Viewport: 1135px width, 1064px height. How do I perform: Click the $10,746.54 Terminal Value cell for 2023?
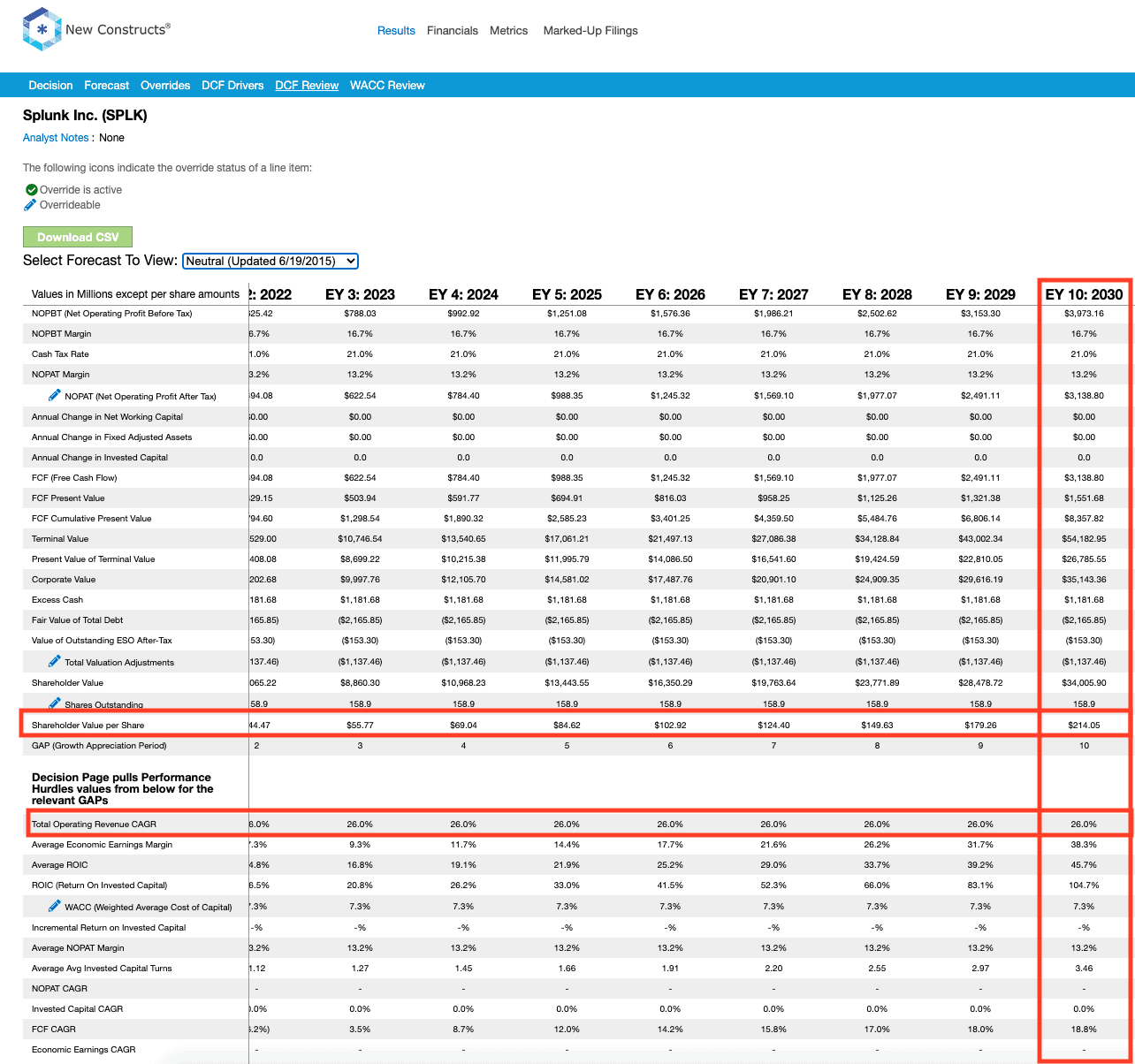(x=360, y=539)
